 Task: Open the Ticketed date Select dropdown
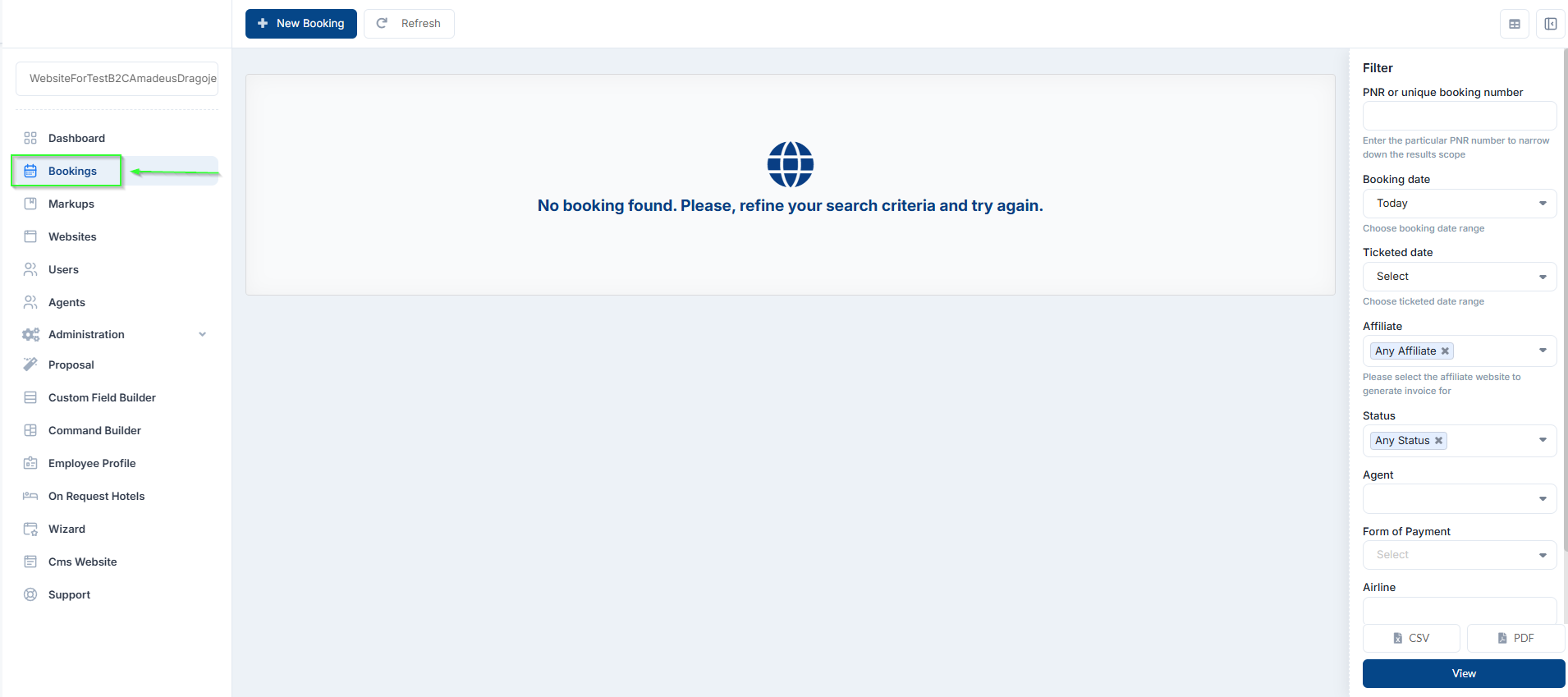(x=1460, y=277)
